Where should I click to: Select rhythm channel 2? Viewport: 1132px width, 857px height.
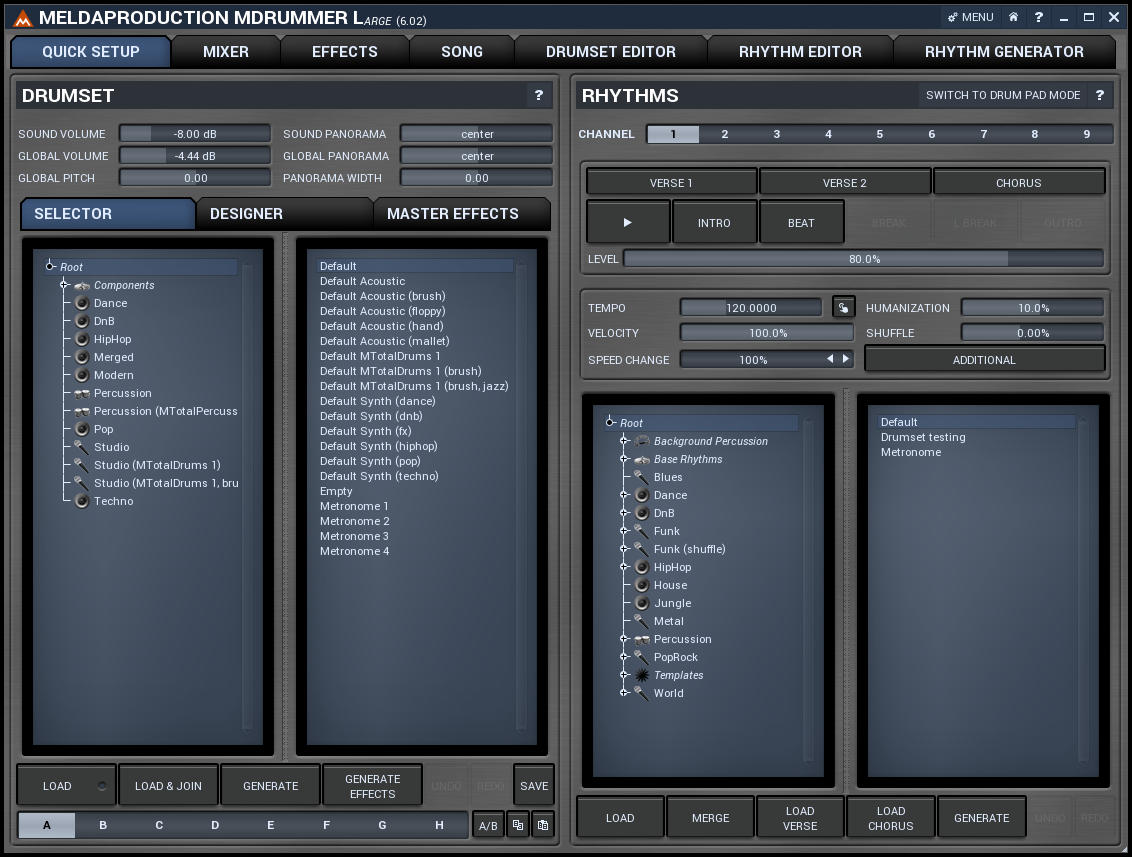(x=725, y=134)
